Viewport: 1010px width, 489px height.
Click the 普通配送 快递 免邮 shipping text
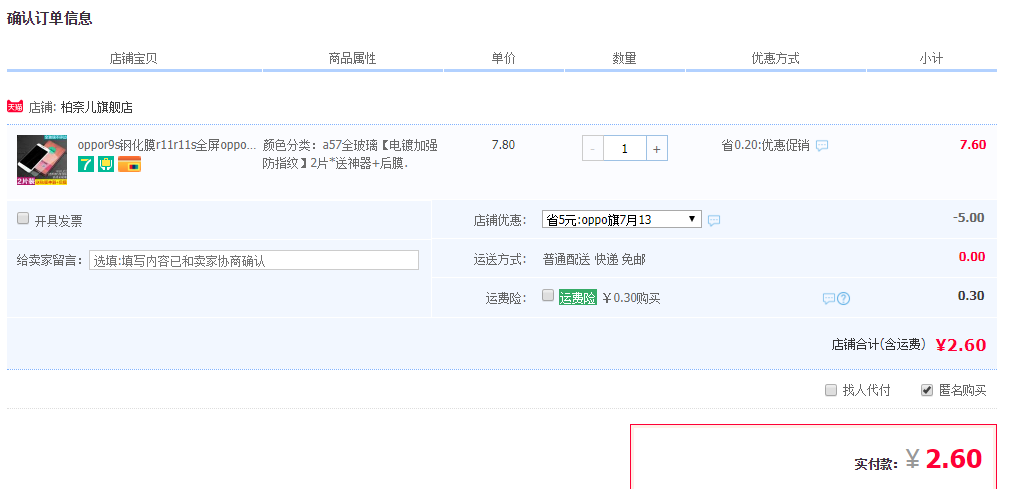594,260
